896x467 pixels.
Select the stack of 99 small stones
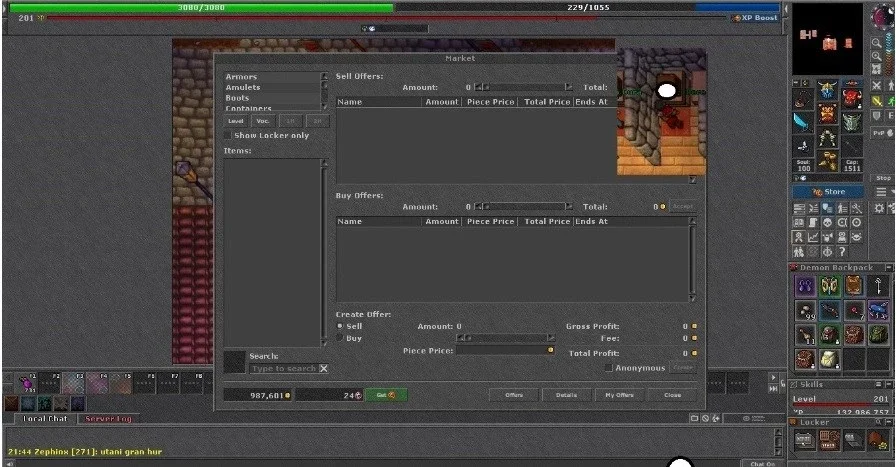pyautogui.click(x=805, y=310)
